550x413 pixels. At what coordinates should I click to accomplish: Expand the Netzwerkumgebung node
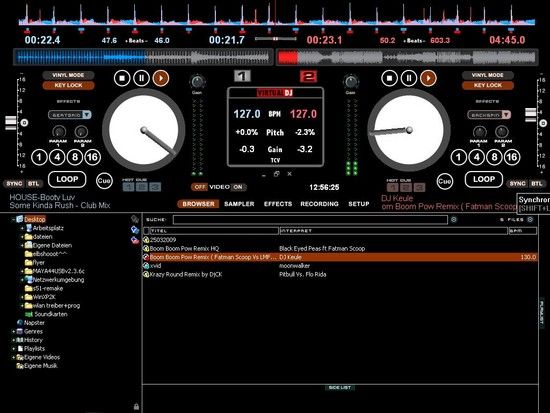tap(22, 280)
